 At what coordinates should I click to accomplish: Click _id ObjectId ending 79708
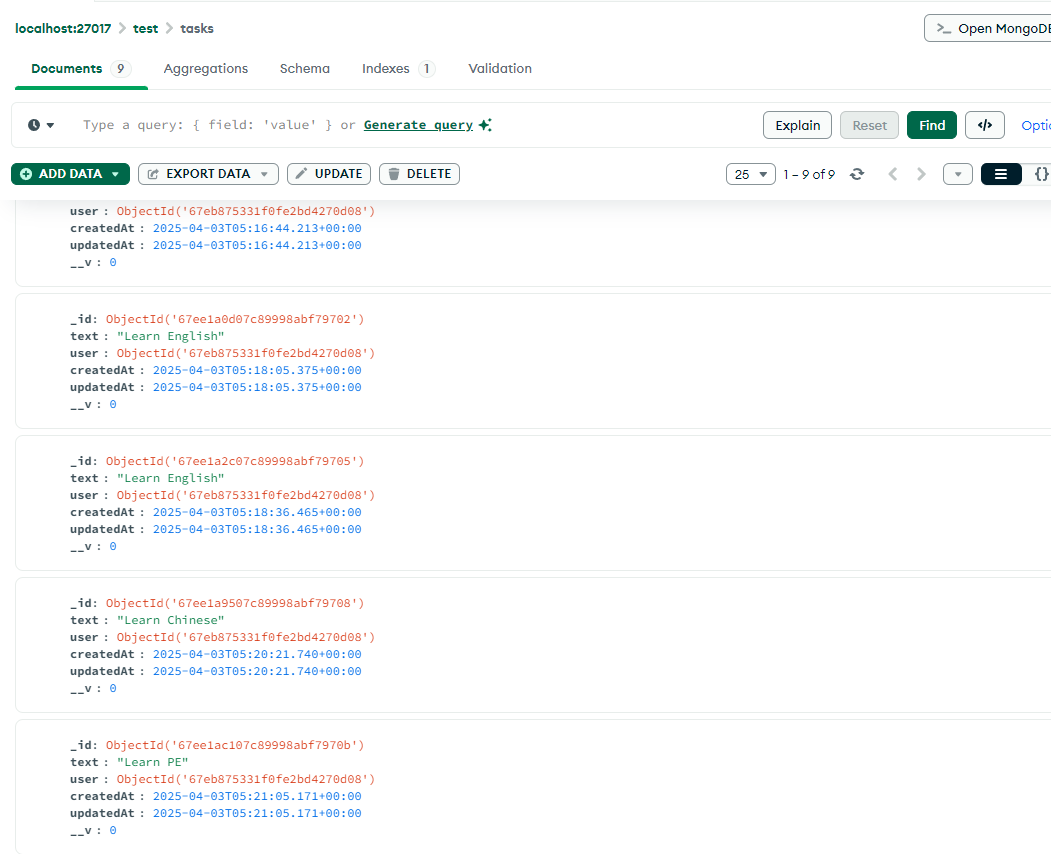pyautogui.click(x=235, y=603)
